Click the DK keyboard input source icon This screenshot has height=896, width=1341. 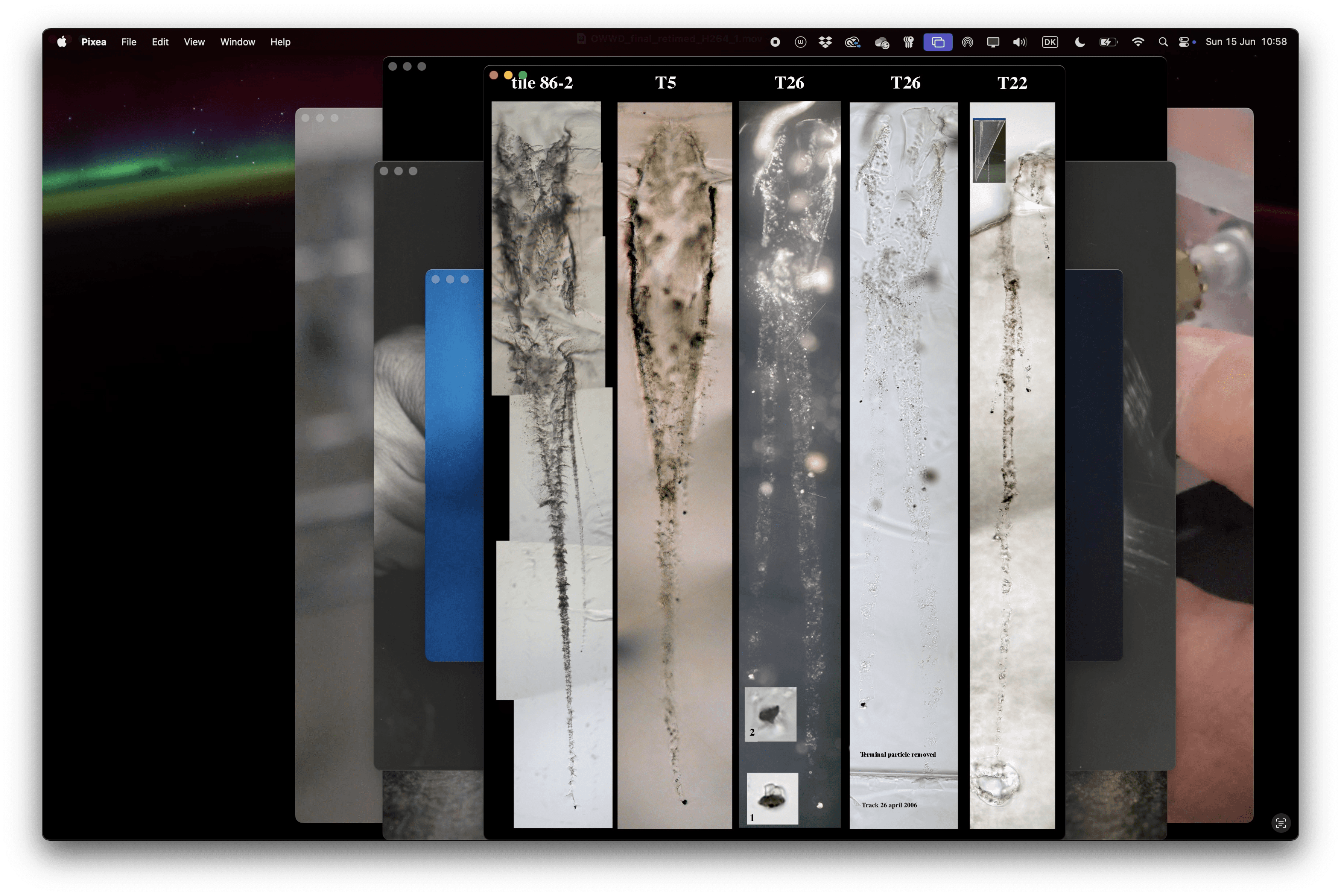1049,42
